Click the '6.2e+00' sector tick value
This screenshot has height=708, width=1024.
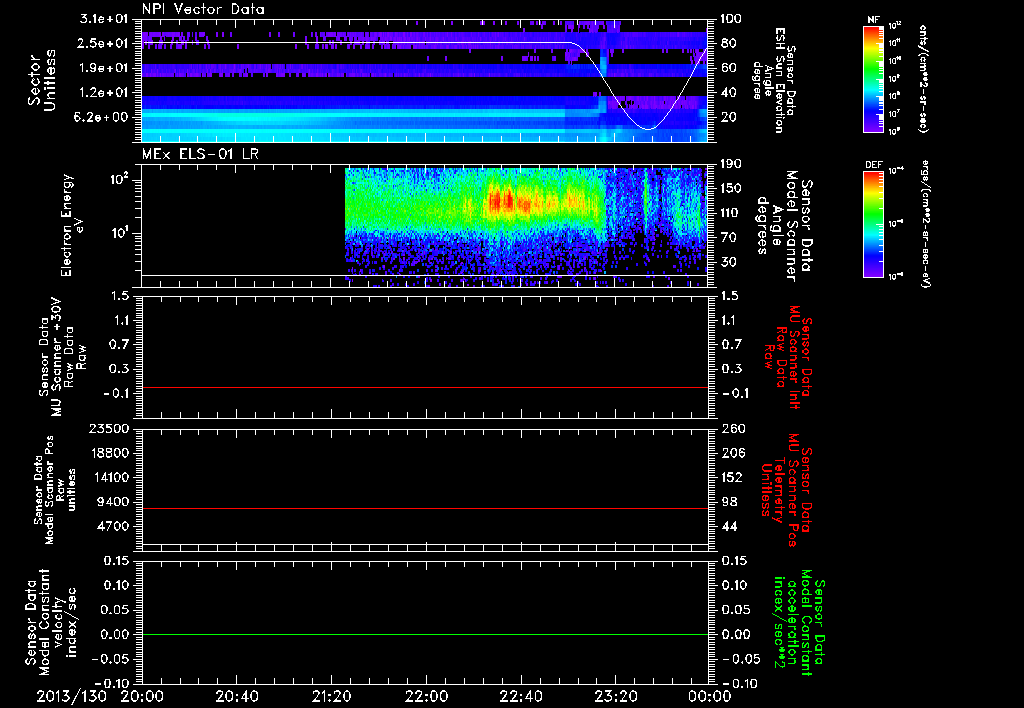pos(103,118)
